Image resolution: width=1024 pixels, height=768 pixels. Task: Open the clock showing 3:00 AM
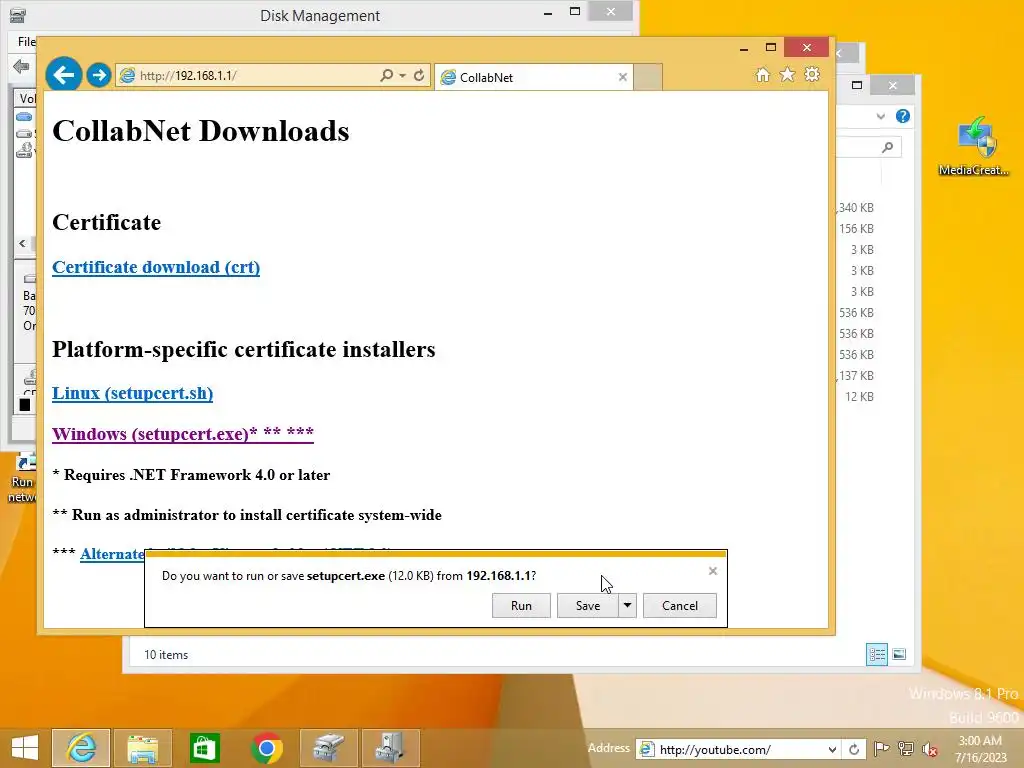coord(980,749)
